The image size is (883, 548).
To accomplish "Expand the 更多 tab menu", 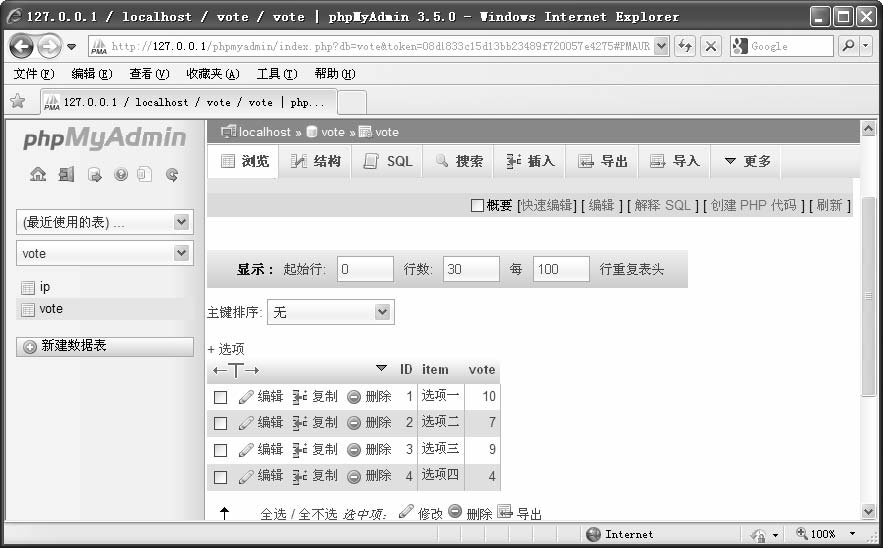I will (747, 162).
